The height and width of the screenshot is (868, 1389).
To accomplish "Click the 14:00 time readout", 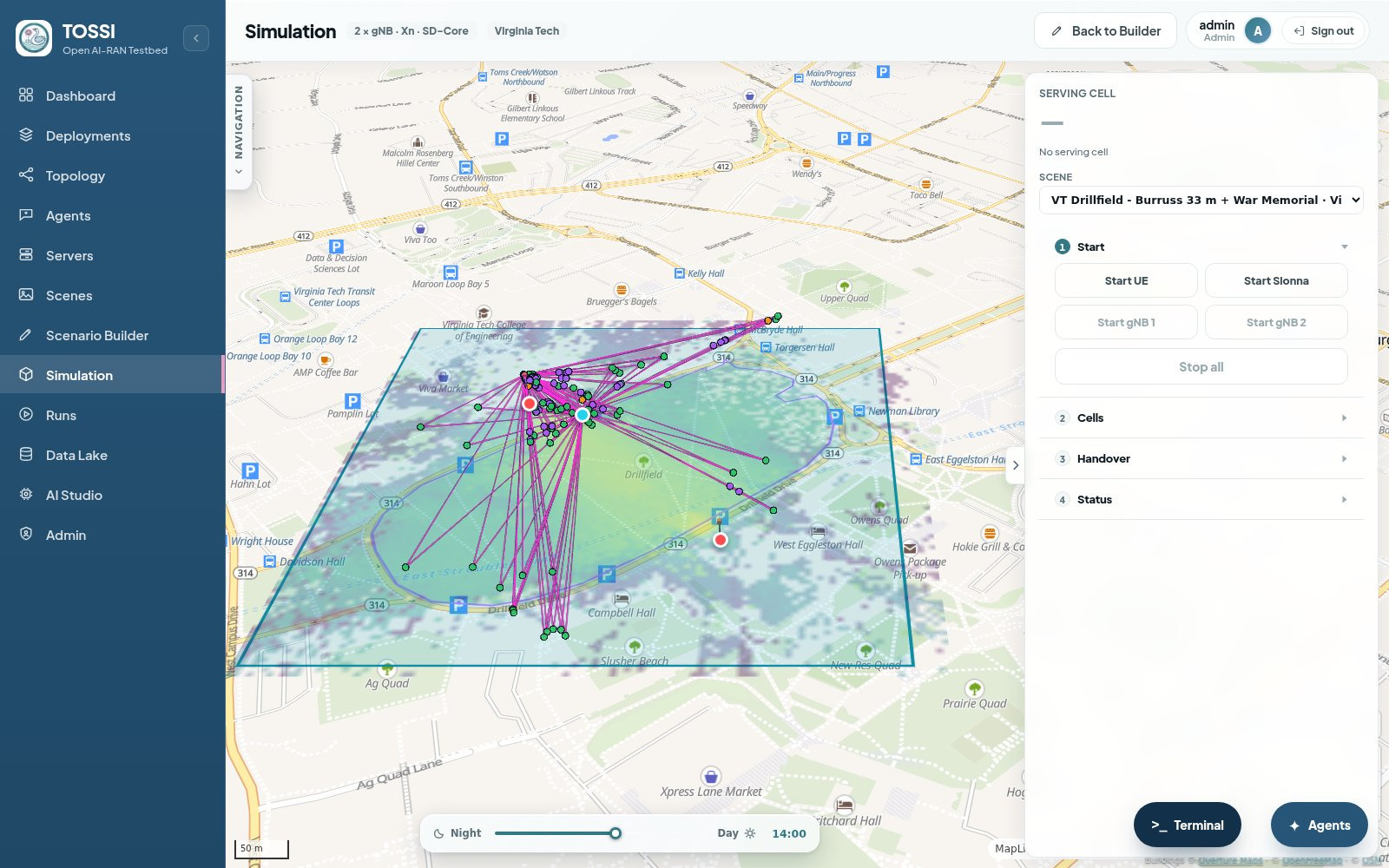I will [789, 833].
